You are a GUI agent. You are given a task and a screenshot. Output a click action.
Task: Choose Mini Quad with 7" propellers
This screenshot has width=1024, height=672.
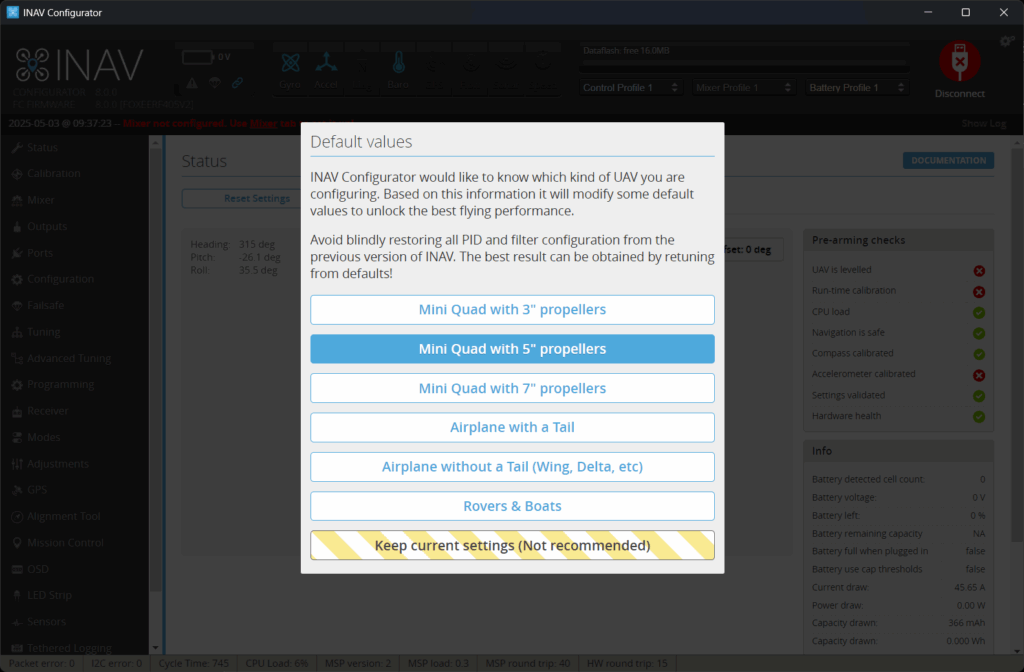512,388
